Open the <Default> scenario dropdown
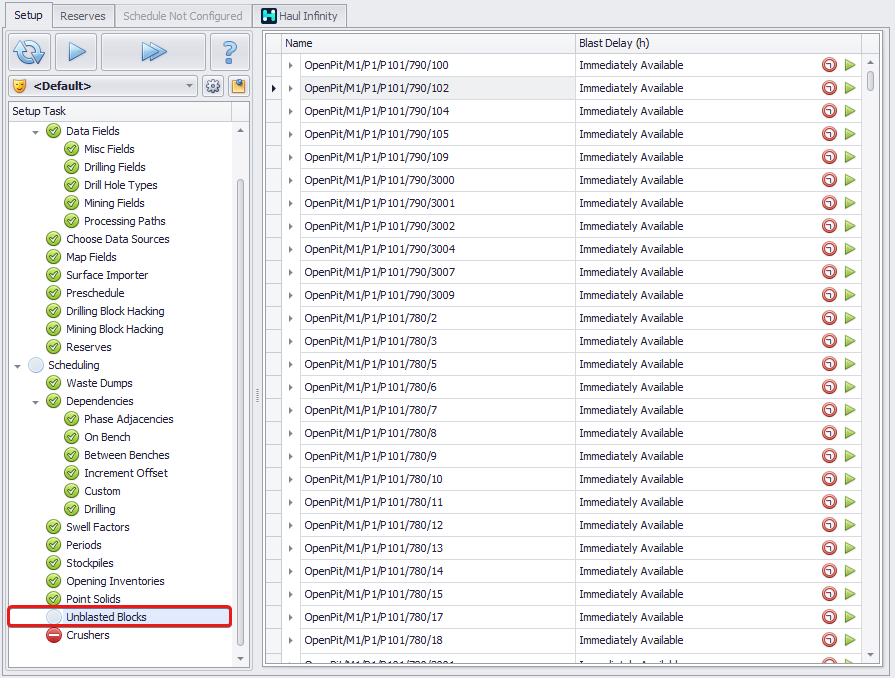Image resolution: width=895 pixels, height=678 pixels. [103, 86]
